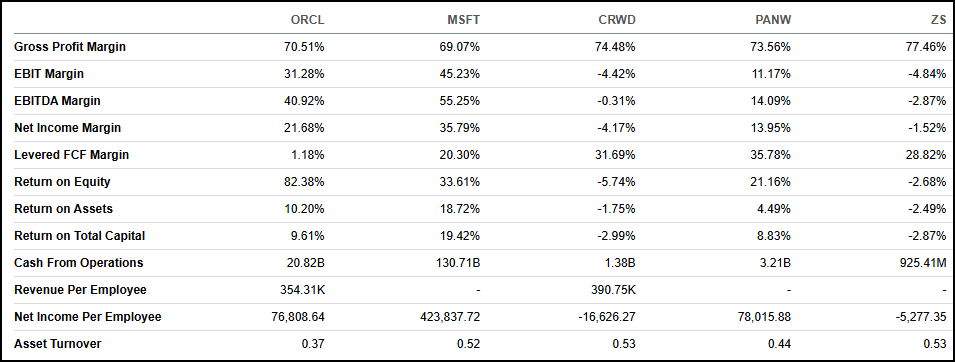Select ORCL's 82.38% return on equity cell
Image resolution: width=955 pixels, height=362 pixels.
[306, 182]
